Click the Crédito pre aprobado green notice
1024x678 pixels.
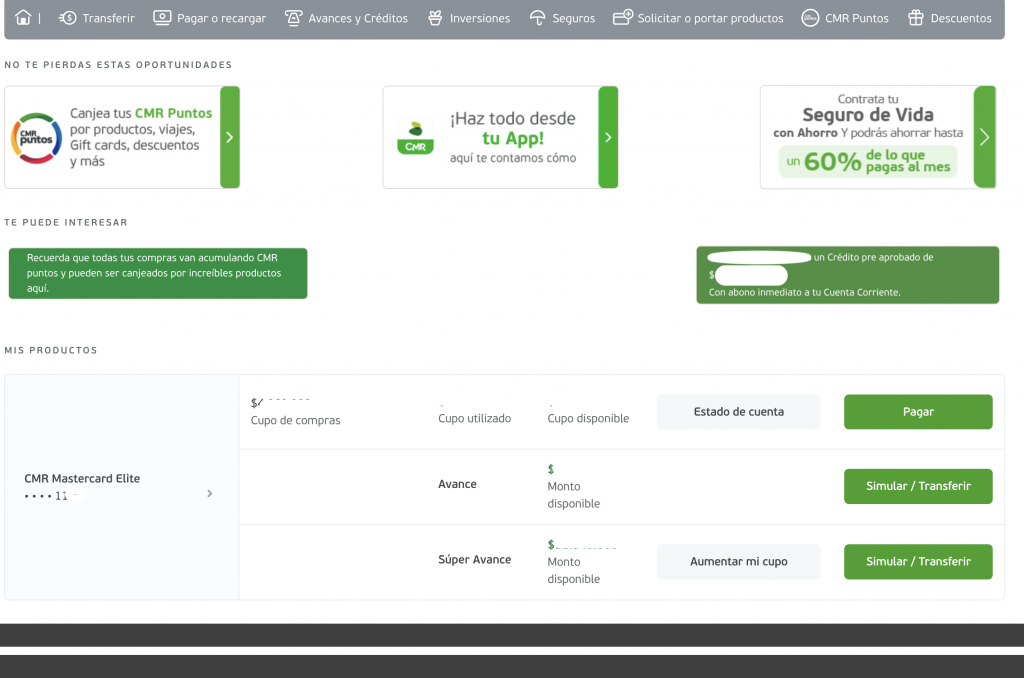[x=848, y=275]
